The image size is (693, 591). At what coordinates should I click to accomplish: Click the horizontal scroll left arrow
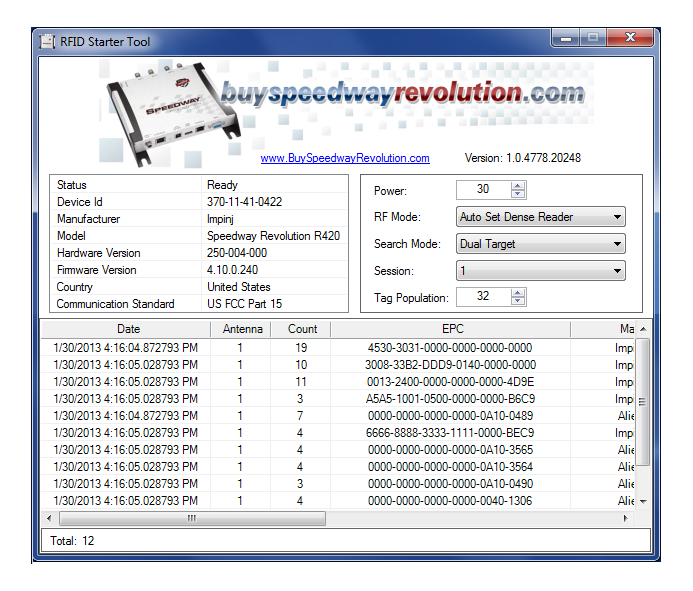(x=49, y=518)
